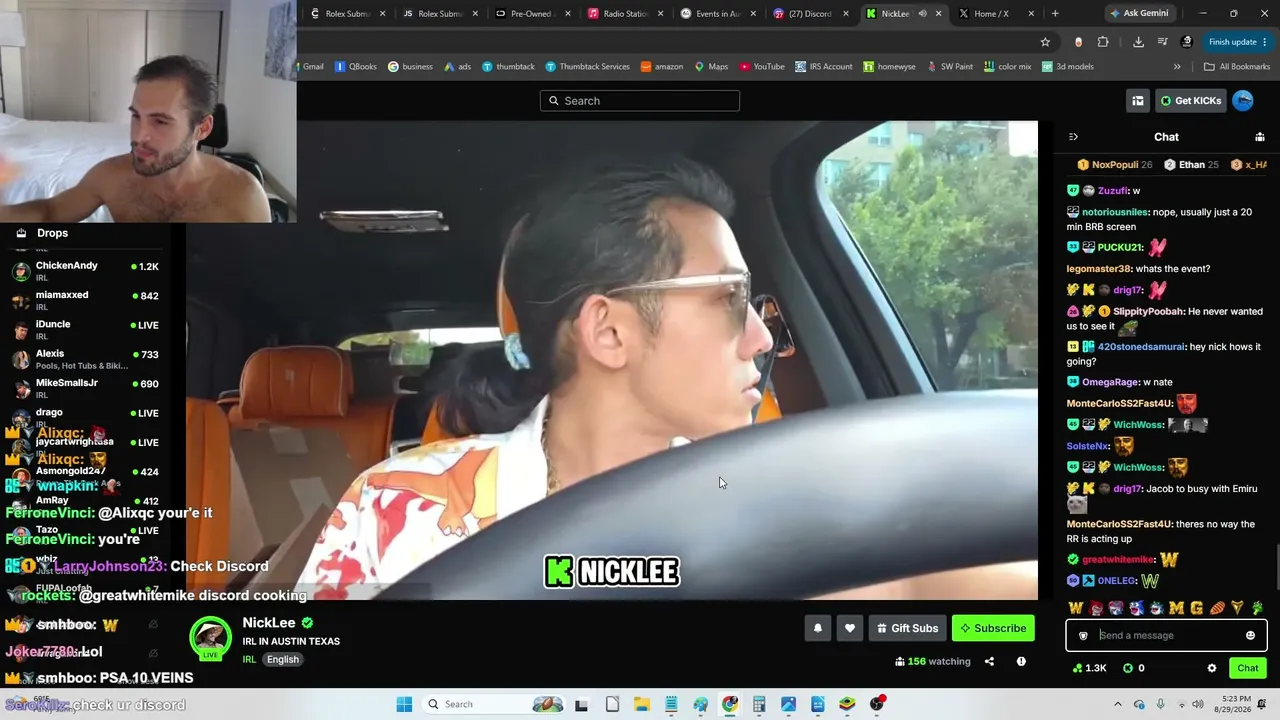Open the Windows Task View icon

tap(582, 704)
